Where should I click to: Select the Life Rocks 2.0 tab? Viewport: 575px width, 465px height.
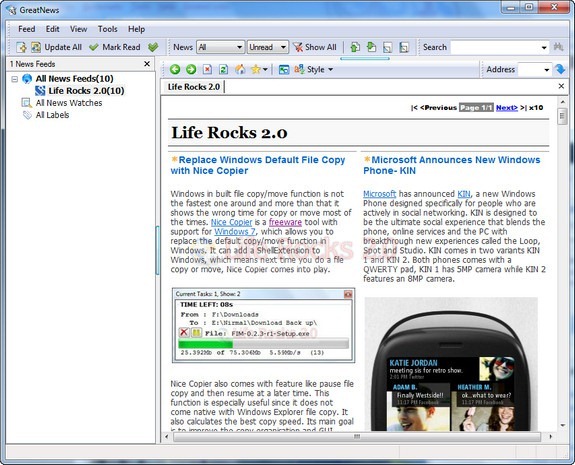point(194,87)
